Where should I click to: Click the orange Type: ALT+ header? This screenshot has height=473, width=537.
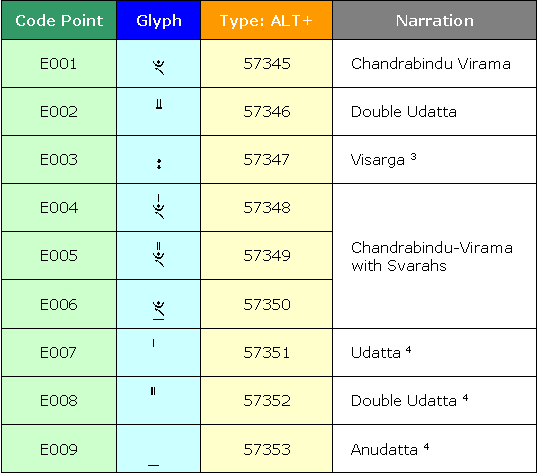[x=266, y=20]
